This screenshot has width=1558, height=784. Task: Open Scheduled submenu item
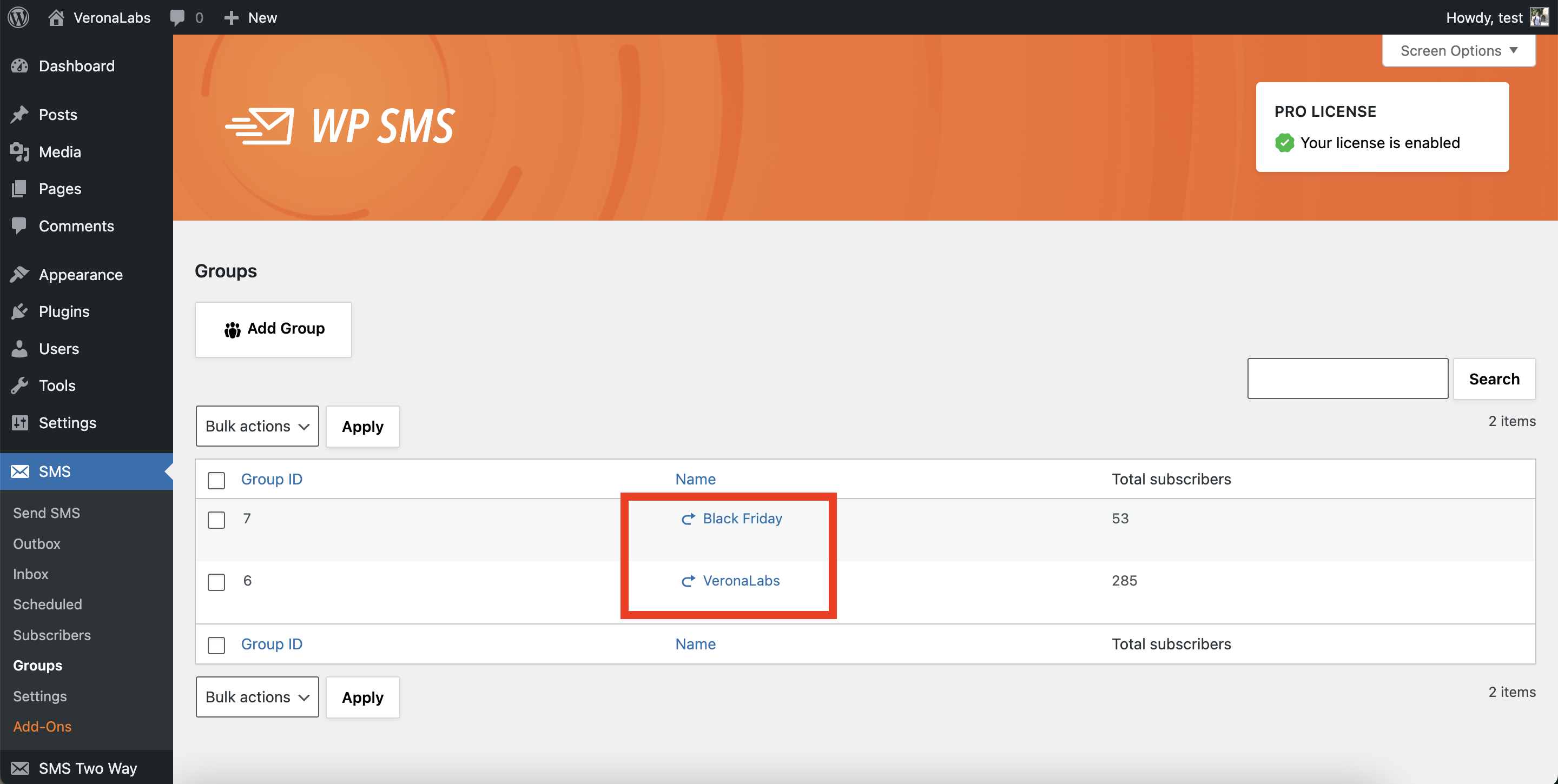(48, 604)
